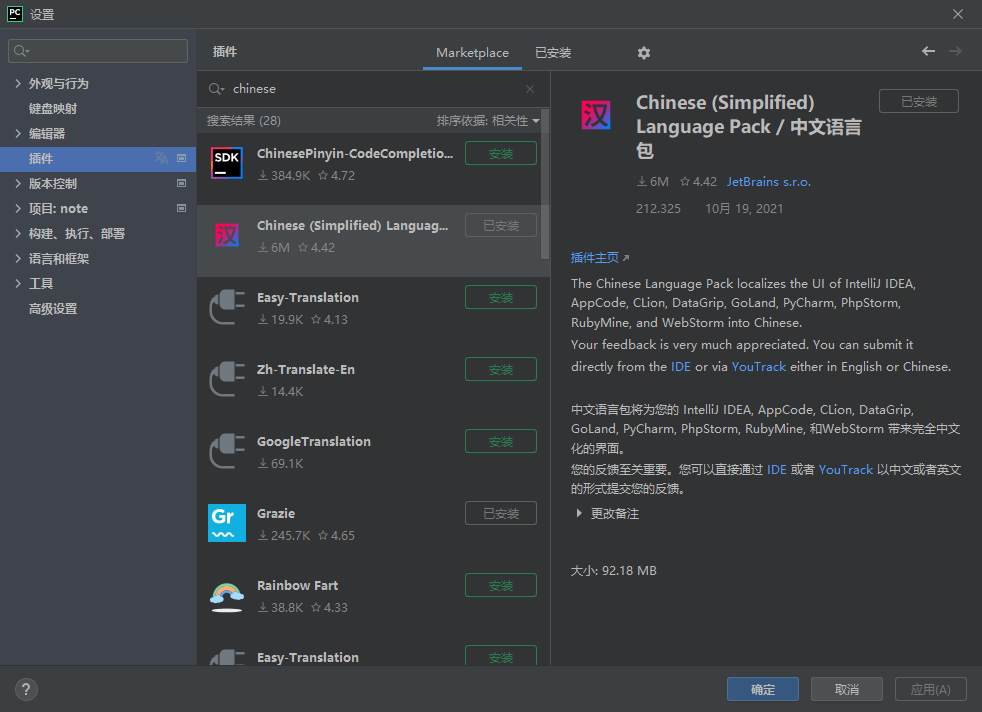Screen dimensions: 982x712
Task: Expand the 项目: note tree node
Action: click(x=18, y=209)
